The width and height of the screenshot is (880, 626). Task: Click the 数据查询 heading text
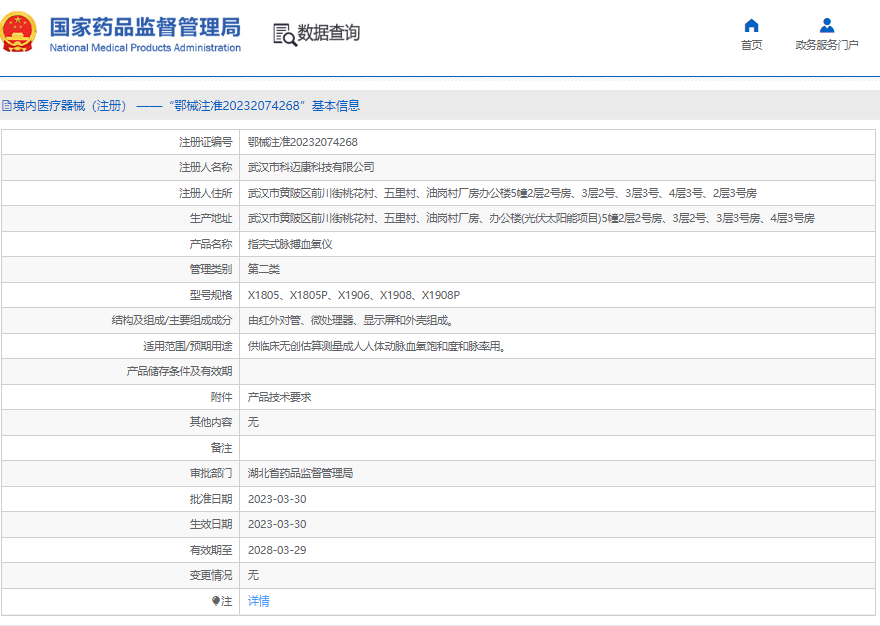pos(329,33)
